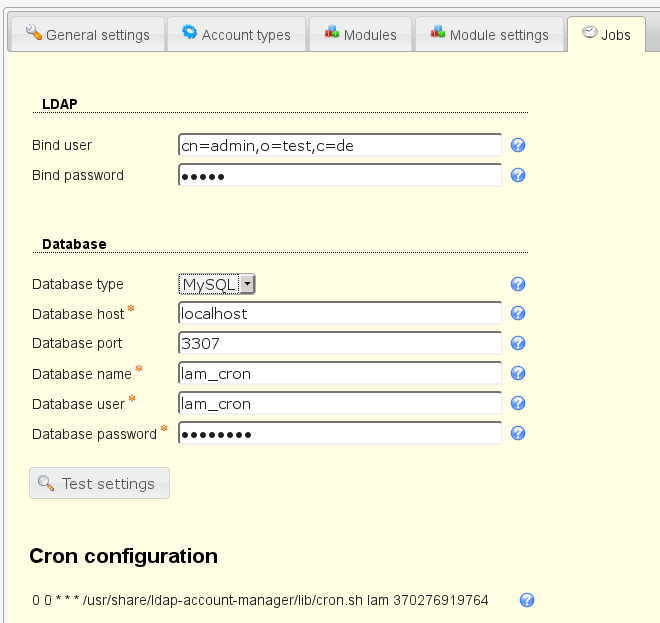Focus the Bind user text field
This screenshot has height=623, width=660.
340,145
